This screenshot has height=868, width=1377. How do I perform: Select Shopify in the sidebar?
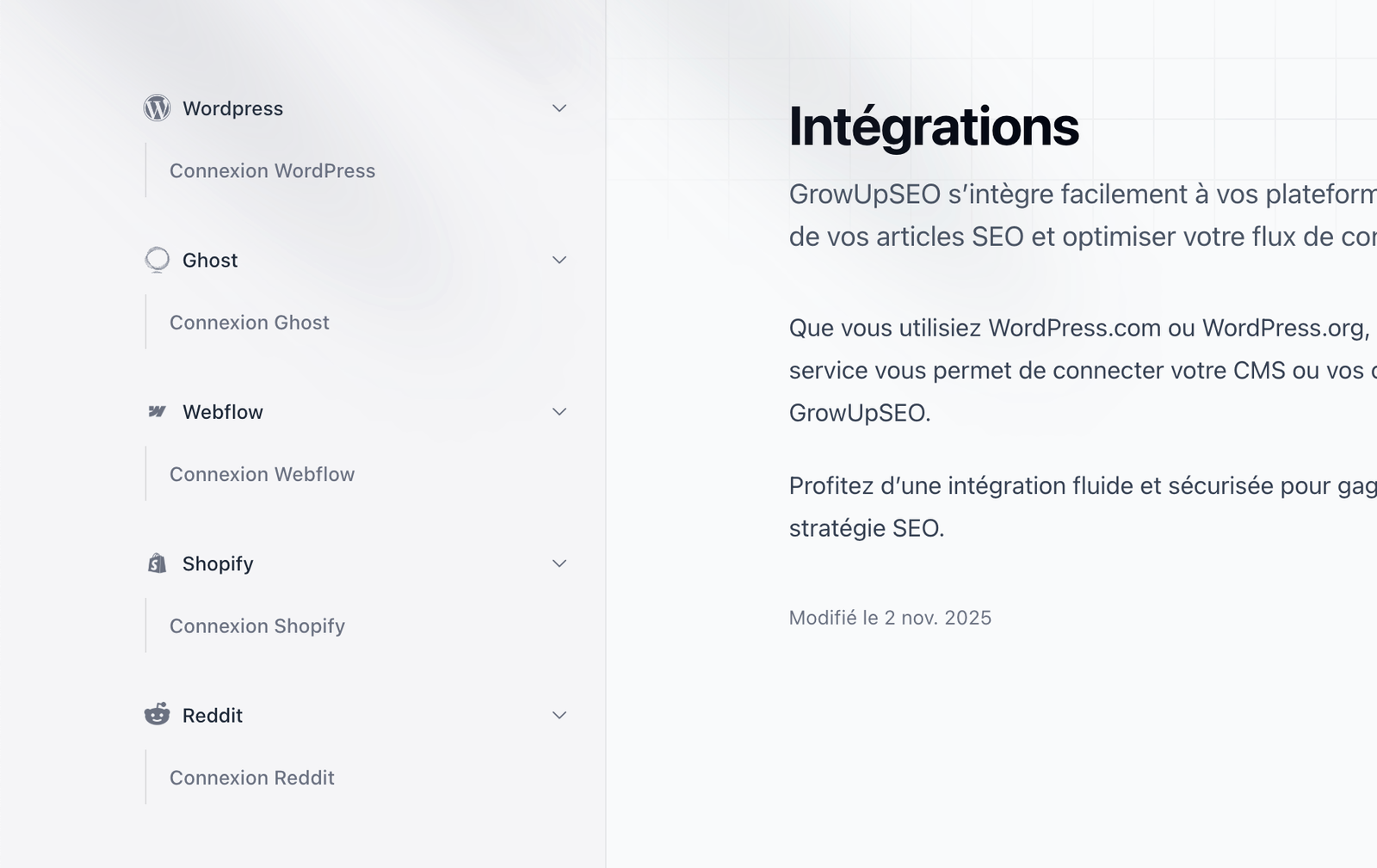point(218,563)
